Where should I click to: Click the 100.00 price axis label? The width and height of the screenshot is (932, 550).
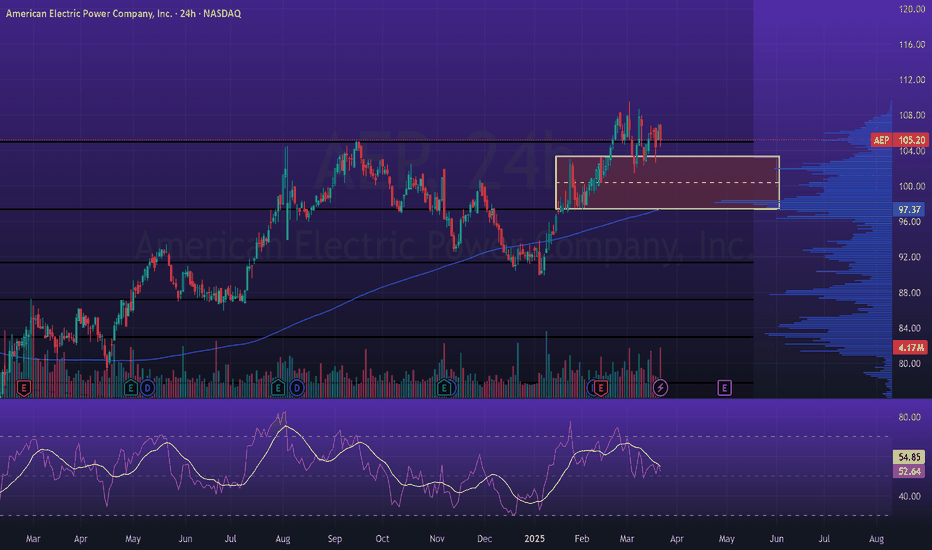[x=912, y=186]
